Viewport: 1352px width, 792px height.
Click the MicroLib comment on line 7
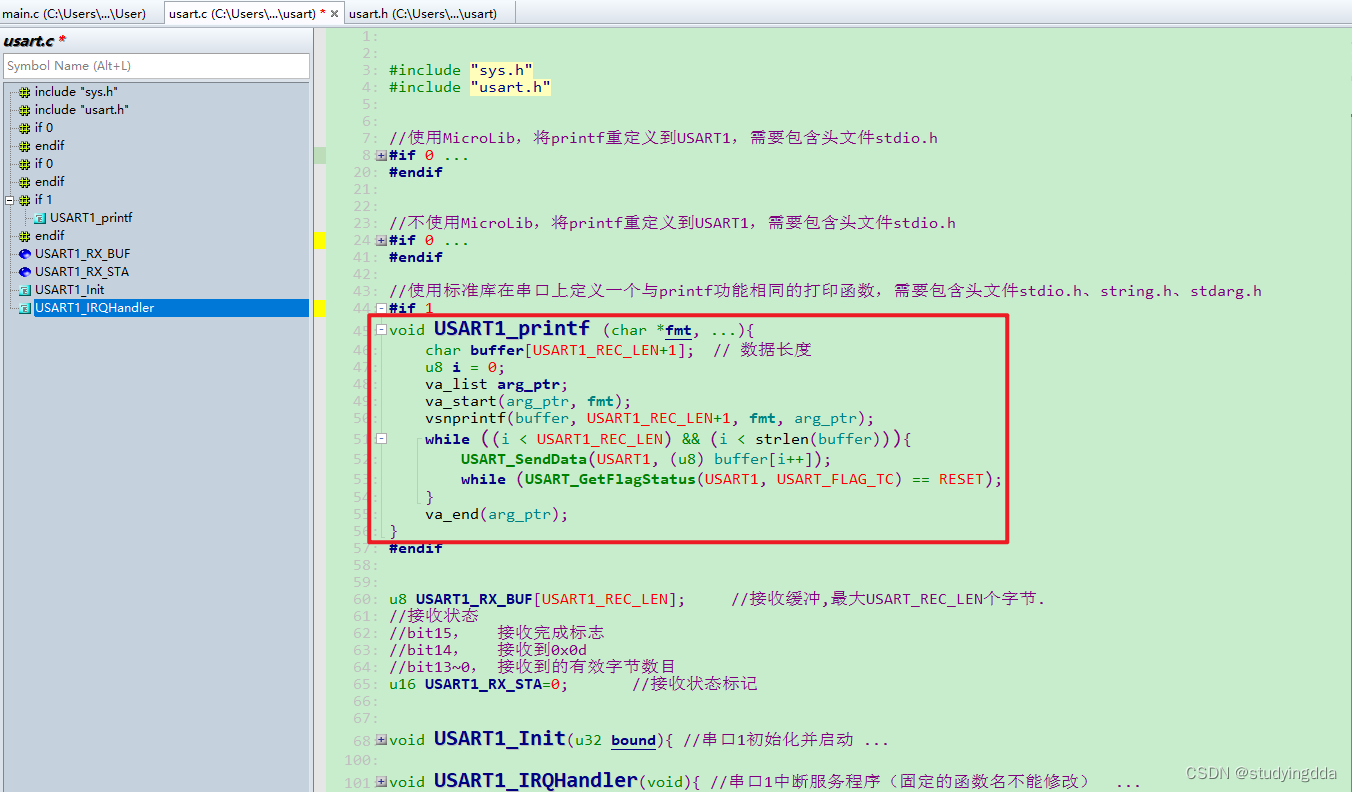663,138
